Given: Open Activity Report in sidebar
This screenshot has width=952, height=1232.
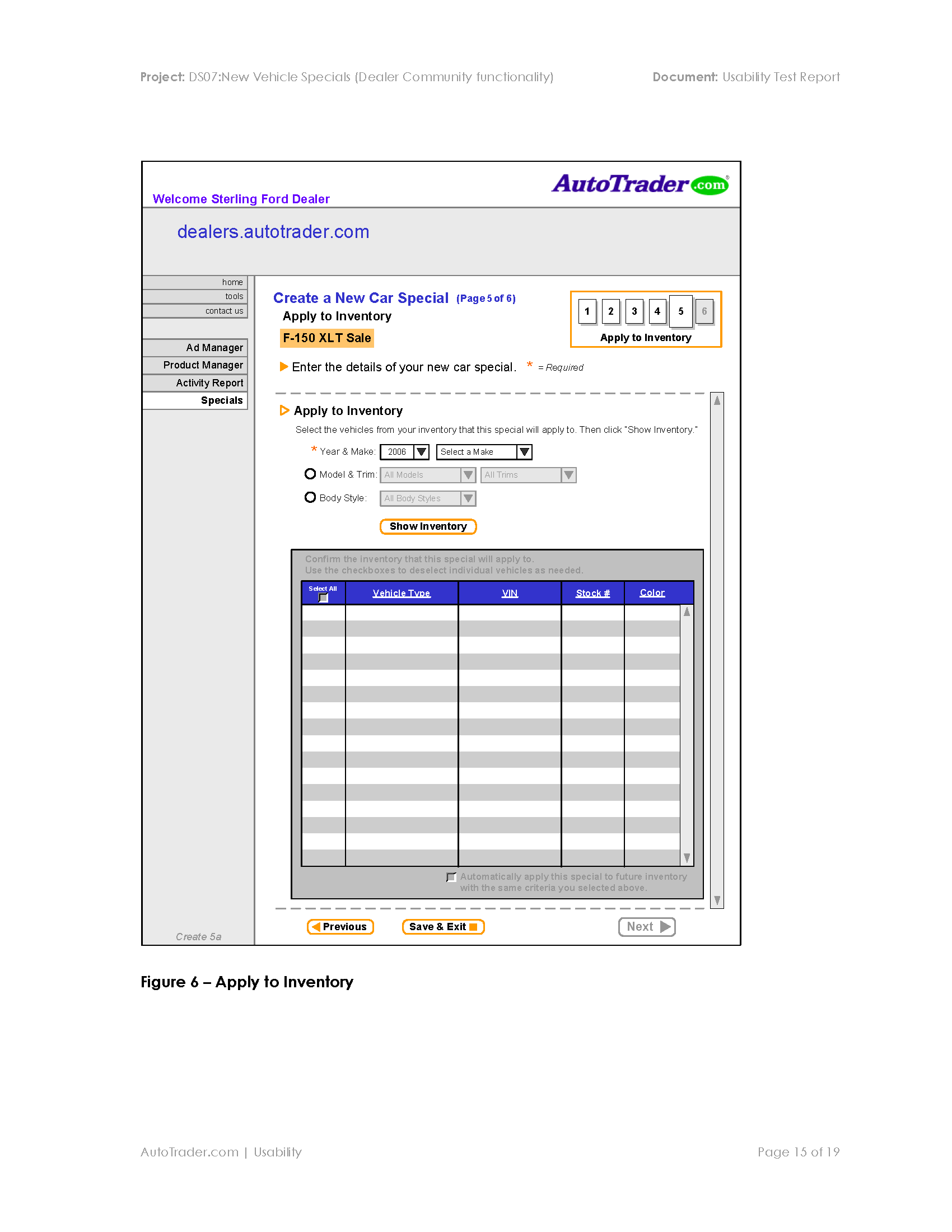Looking at the screenshot, I should [195, 383].
